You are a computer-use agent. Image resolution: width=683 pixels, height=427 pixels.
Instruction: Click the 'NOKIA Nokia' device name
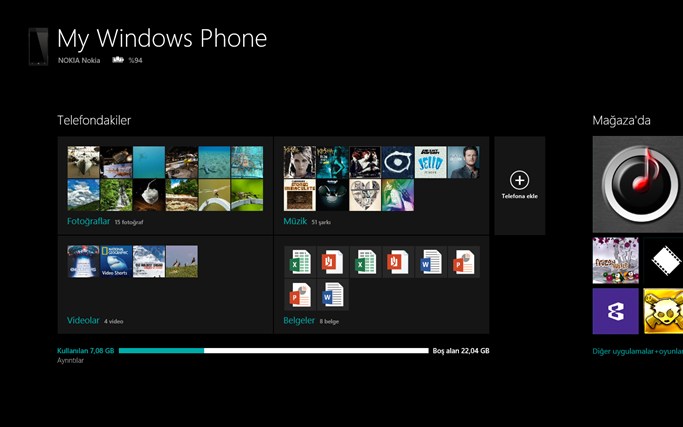[79, 60]
